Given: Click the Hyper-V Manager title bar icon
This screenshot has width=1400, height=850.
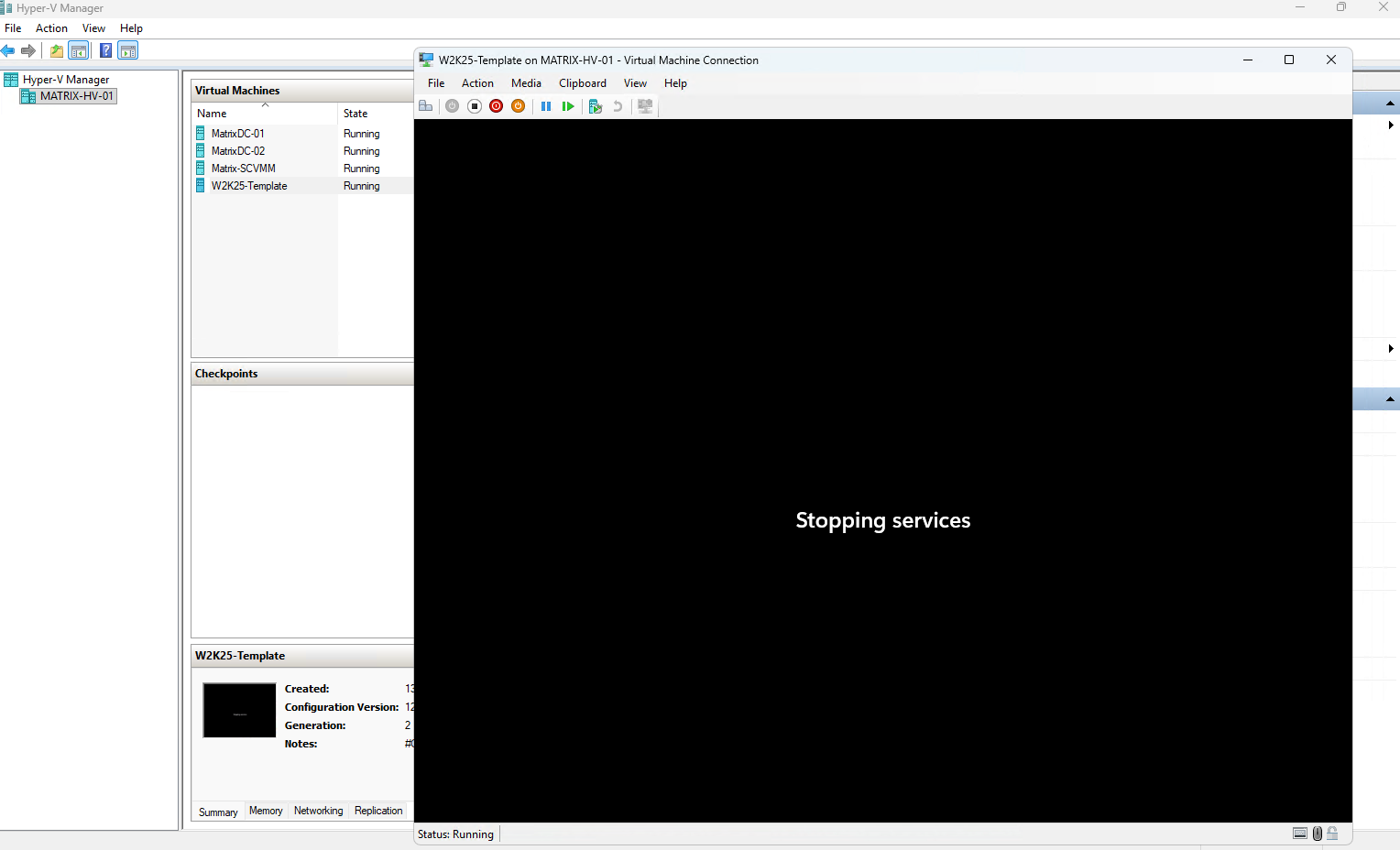Looking at the screenshot, I should click(6, 7).
